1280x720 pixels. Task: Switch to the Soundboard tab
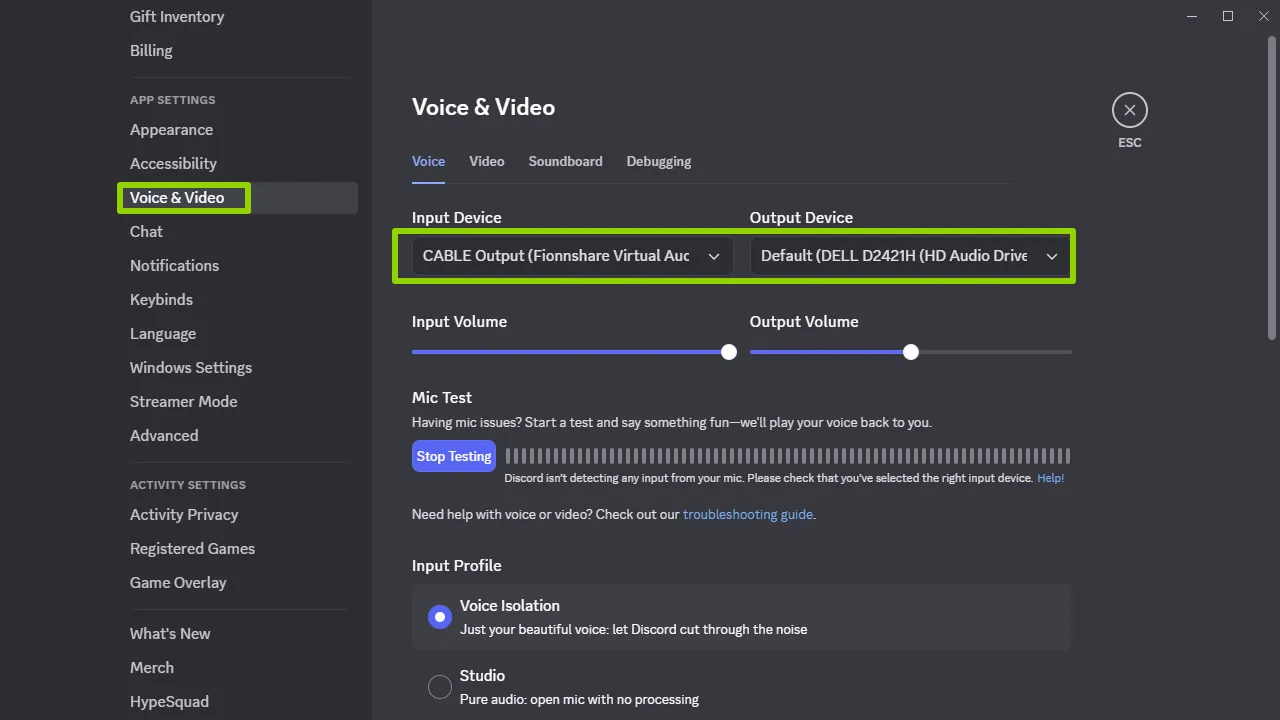(x=565, y=161)
